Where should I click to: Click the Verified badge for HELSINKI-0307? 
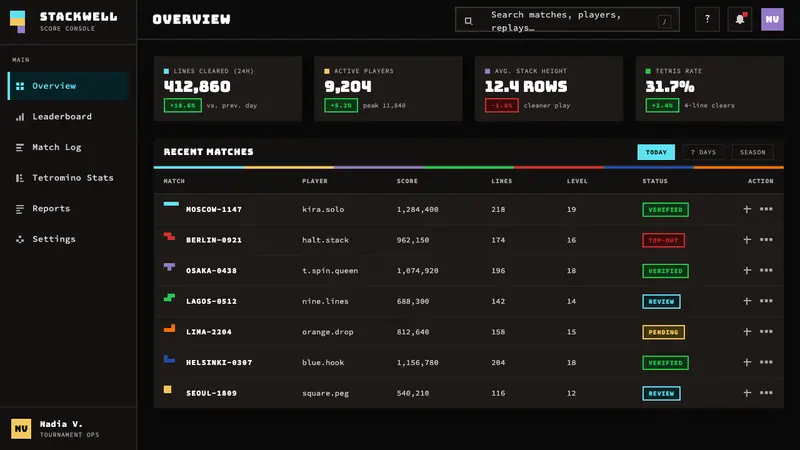coord(665,363)
